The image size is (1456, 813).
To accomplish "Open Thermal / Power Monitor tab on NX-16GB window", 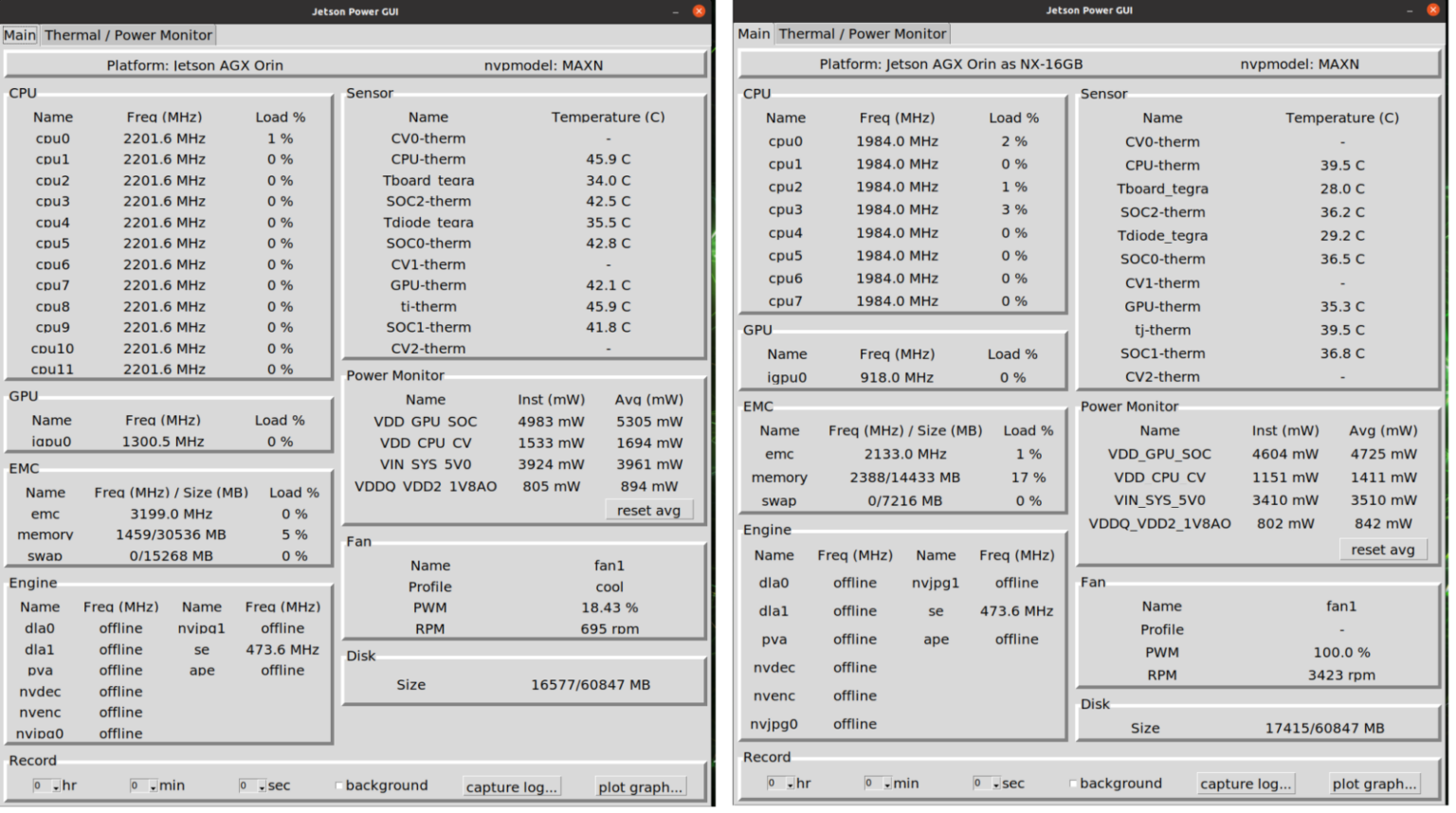I will click(x=862, y=33).
